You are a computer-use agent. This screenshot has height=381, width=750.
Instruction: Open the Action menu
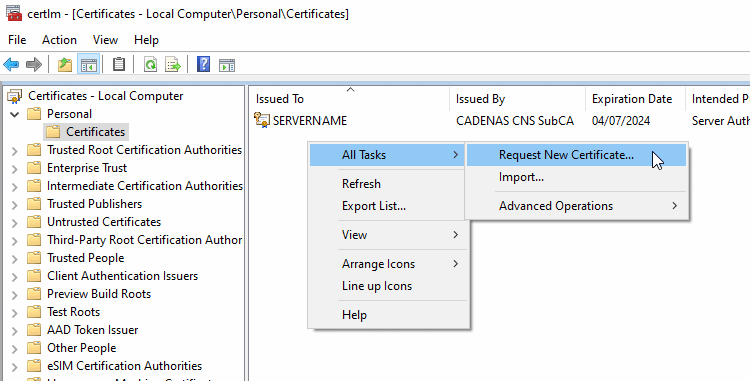[x=59, y=40]
